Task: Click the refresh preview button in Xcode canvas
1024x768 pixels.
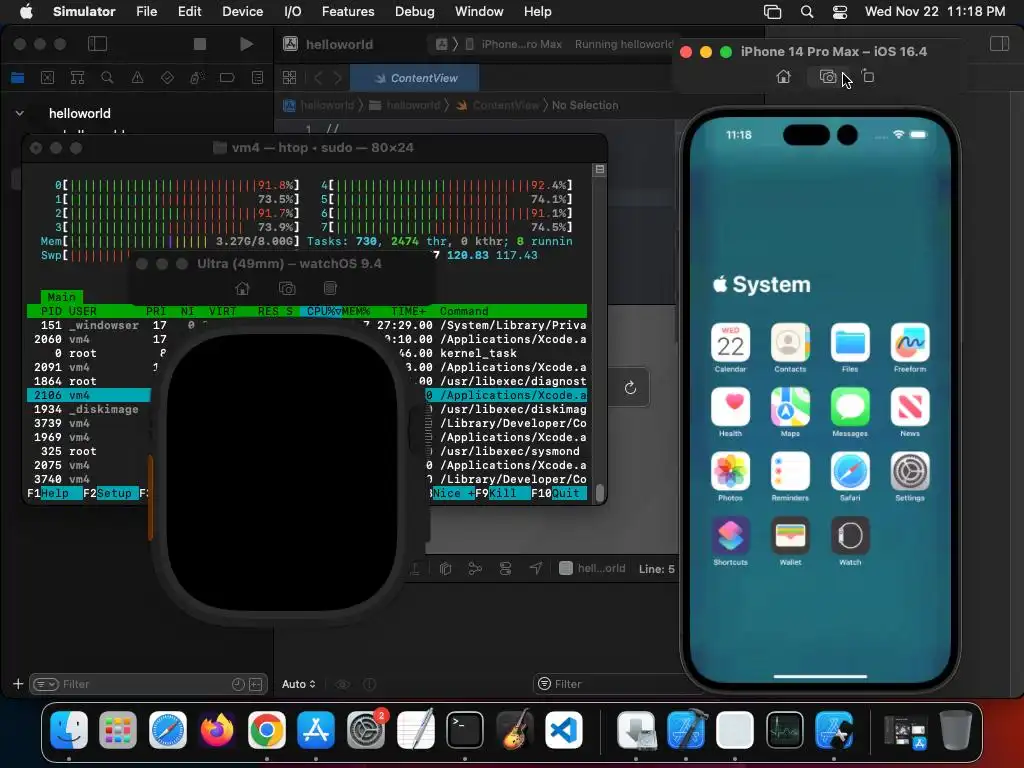Action: [x=630, y=387]
